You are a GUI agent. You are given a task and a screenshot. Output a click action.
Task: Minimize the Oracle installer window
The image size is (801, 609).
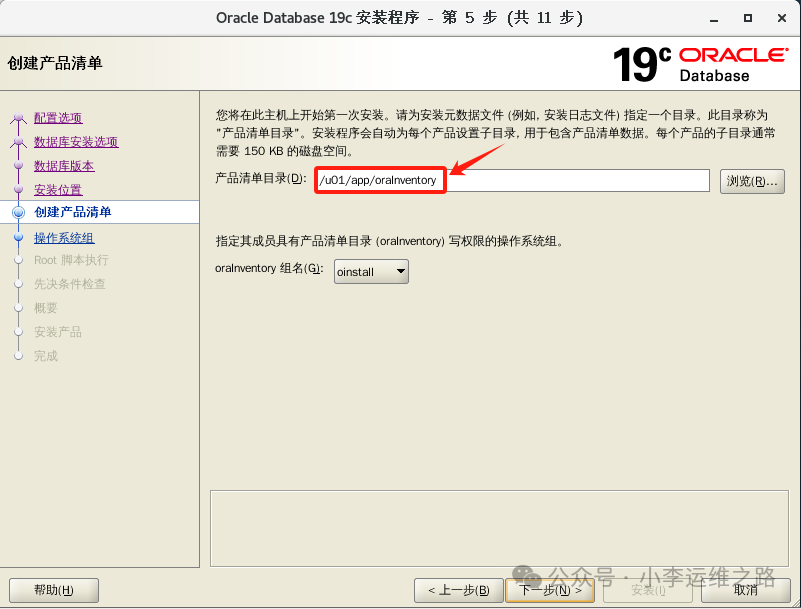[x=714, y=19]
